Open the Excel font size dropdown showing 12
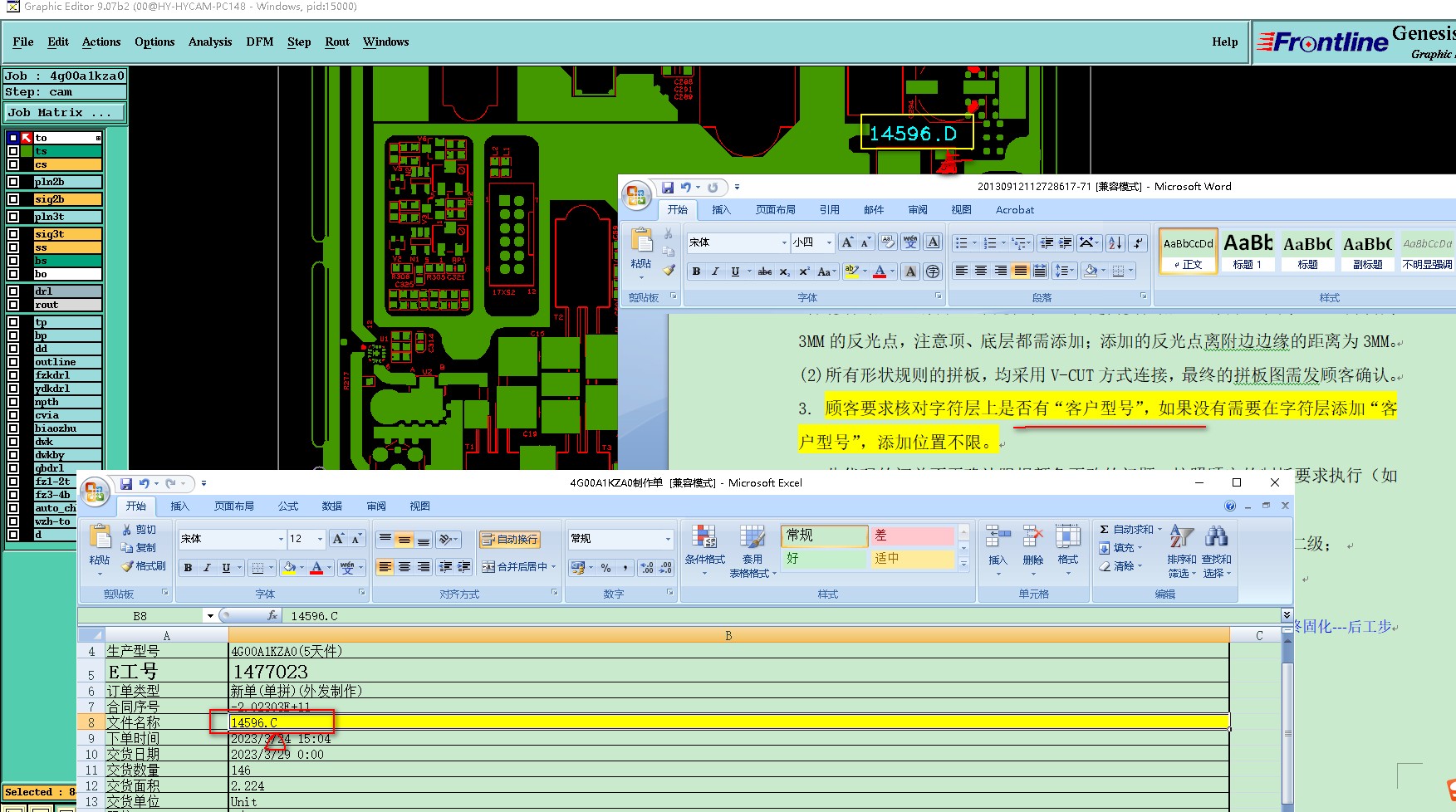Image resolution: width=1456 pixels, height=812 pixels. 320,539
